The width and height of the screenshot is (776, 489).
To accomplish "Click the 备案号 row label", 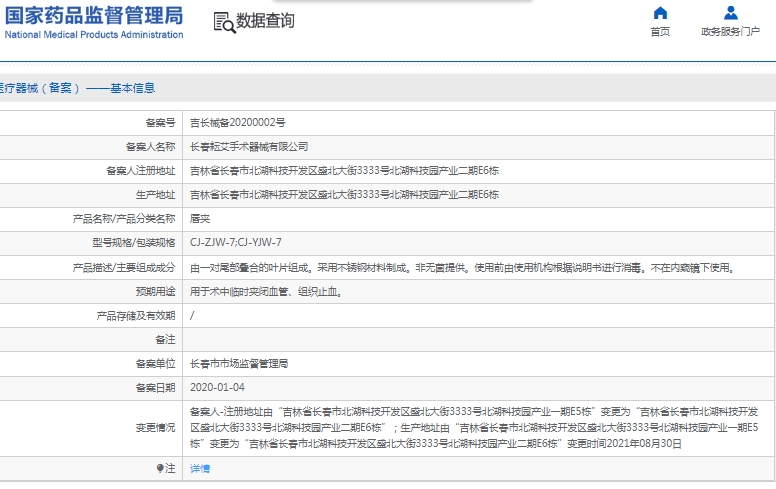I will pyautogui.click(x=160, y=122).
